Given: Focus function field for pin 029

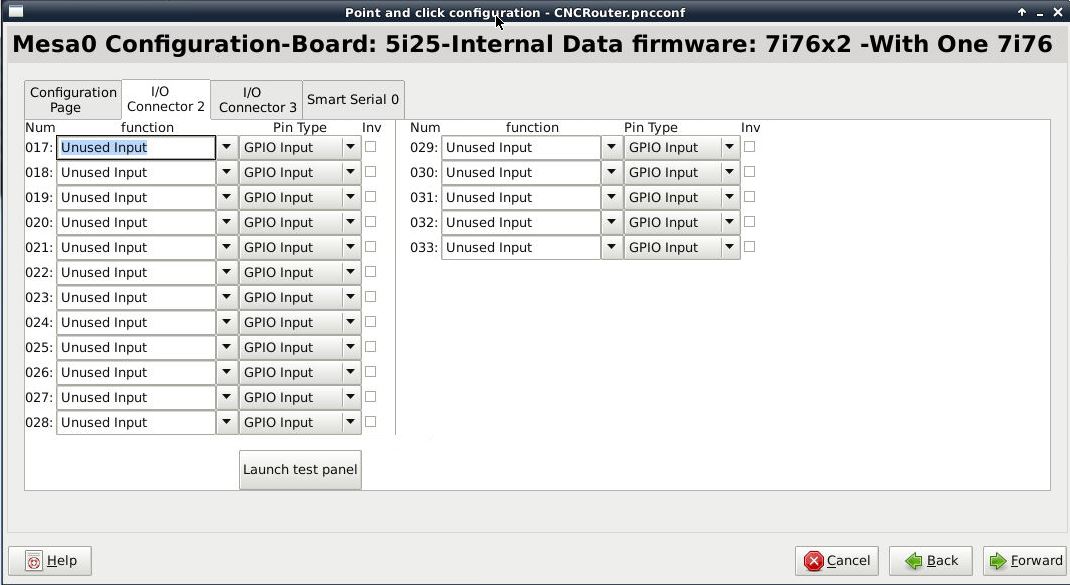Looking at the screenshot, I should (521, 147).
